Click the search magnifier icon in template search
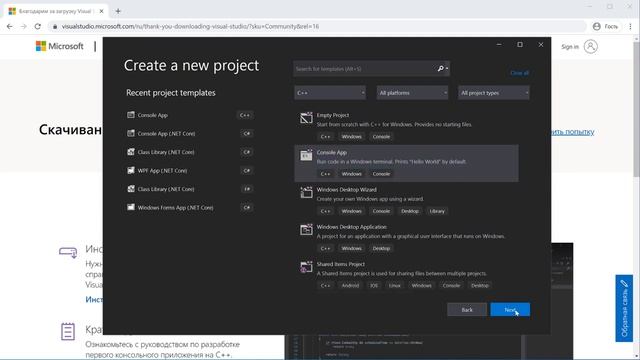The image size is (640, 360). pyautogui.click(x=441, y=69)
